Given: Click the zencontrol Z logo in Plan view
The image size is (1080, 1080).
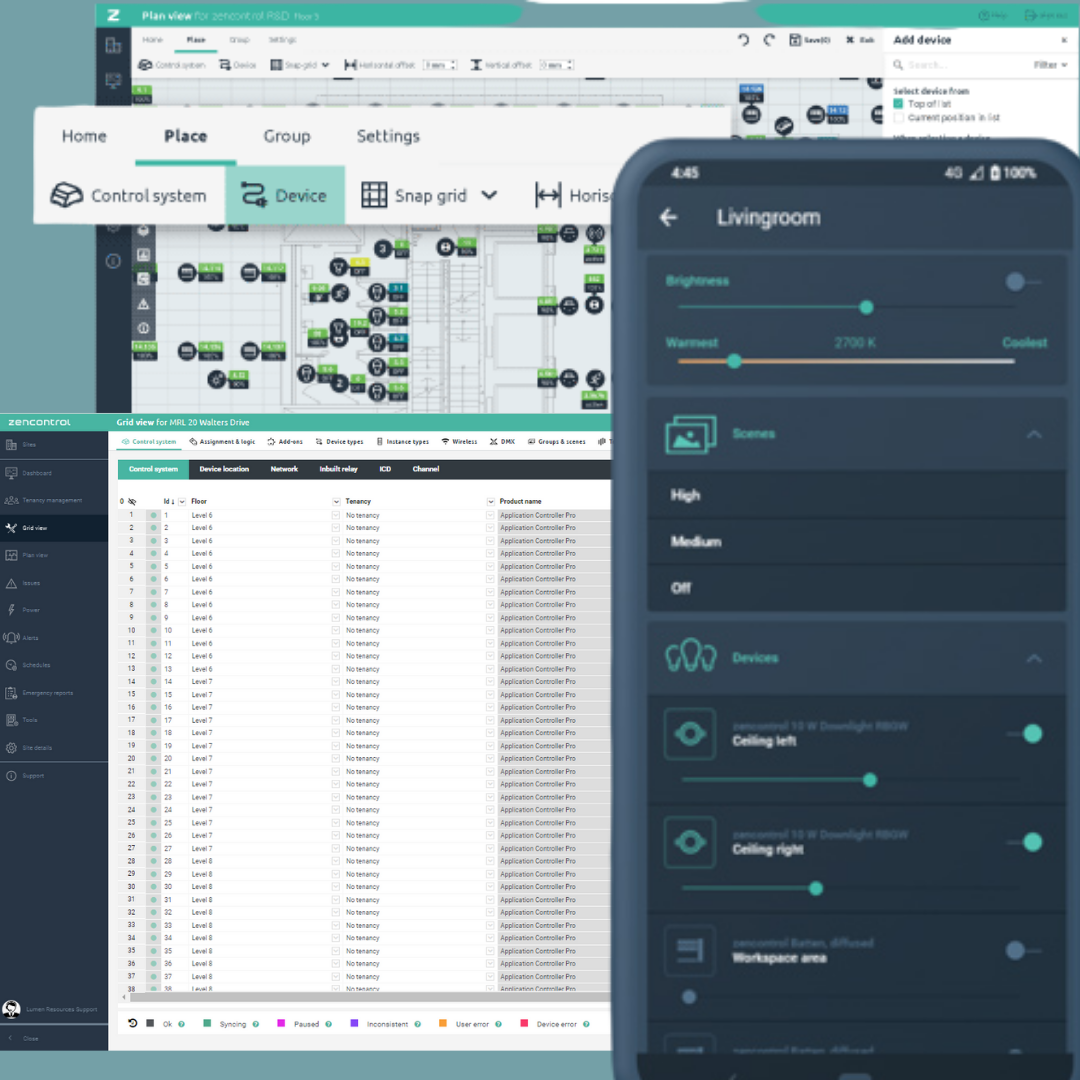Looking at the screenshot, I should 113,15.
